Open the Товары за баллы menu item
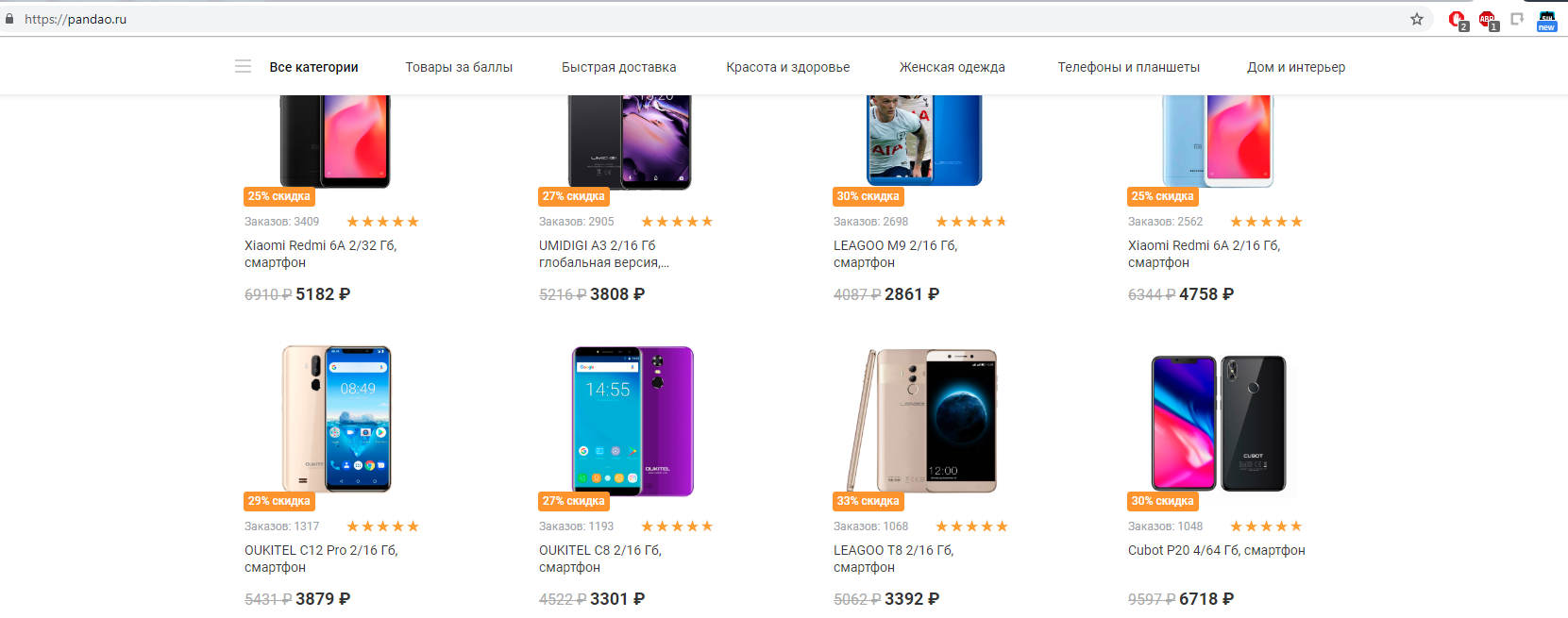 [x=459, y=67]
